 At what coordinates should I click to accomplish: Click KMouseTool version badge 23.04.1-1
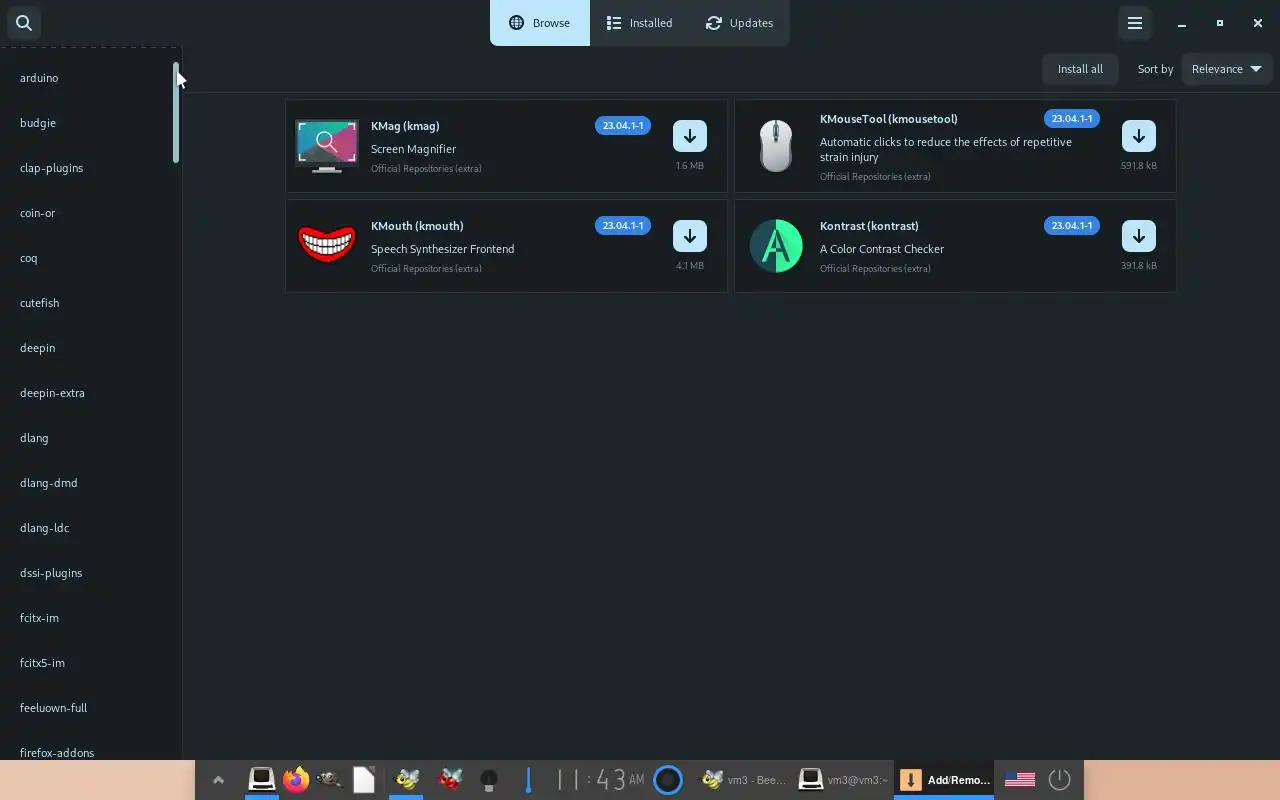[x=1072, y=119]
